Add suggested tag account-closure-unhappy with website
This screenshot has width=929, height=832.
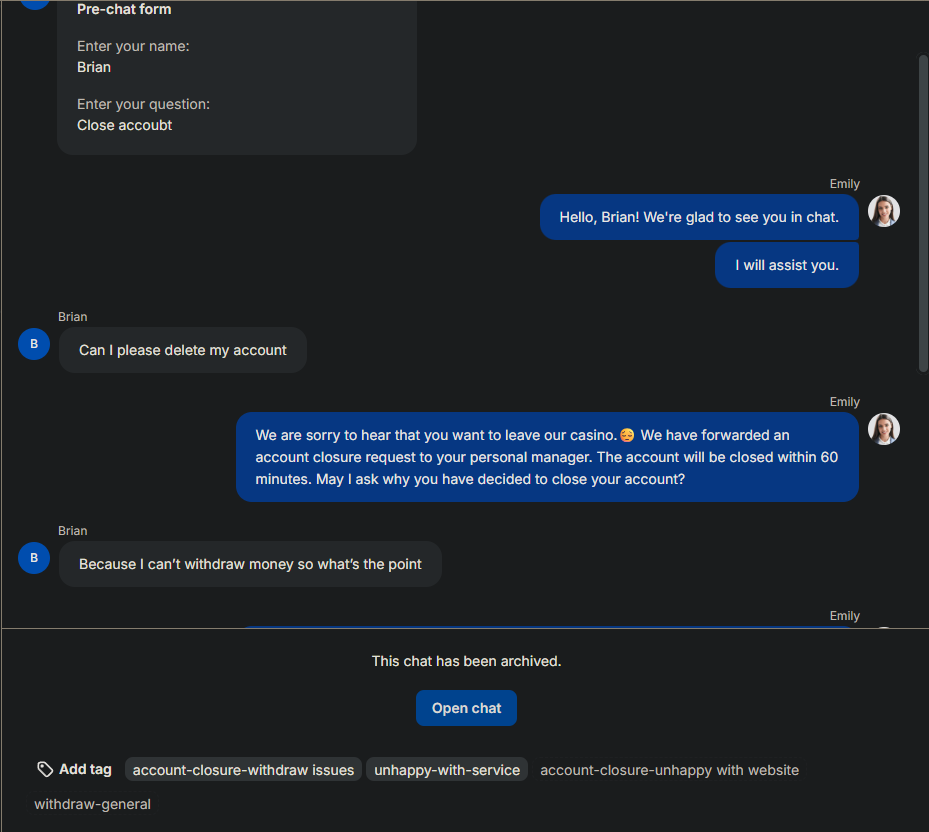coord(669,770)
